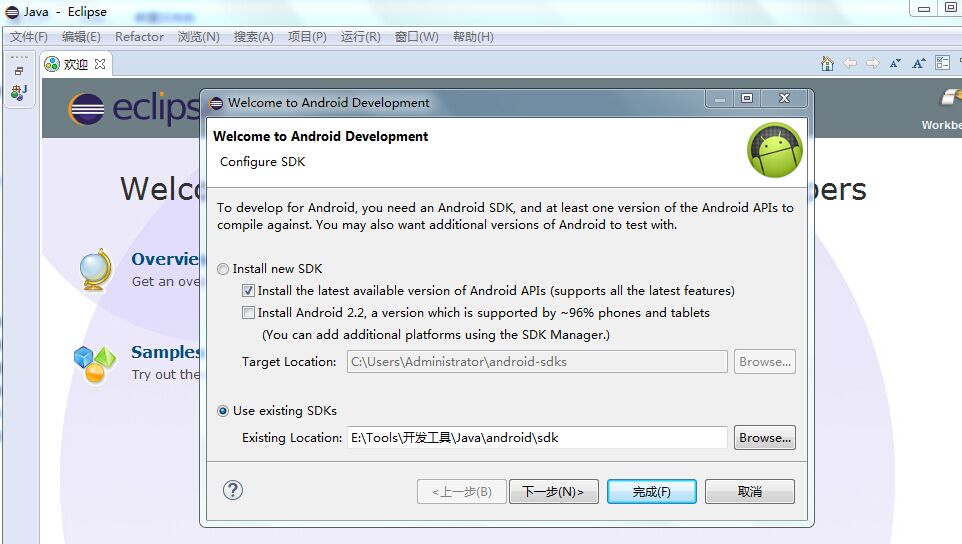Click the back arrow in Welcome toolbar
The height and width of the screenshot is (544, 962).
(850, 63)
